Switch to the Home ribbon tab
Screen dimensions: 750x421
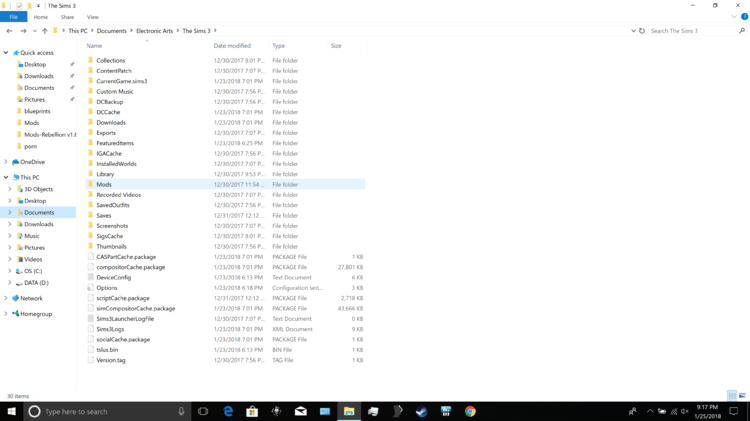pyautogui.click(x=41, y=17)
